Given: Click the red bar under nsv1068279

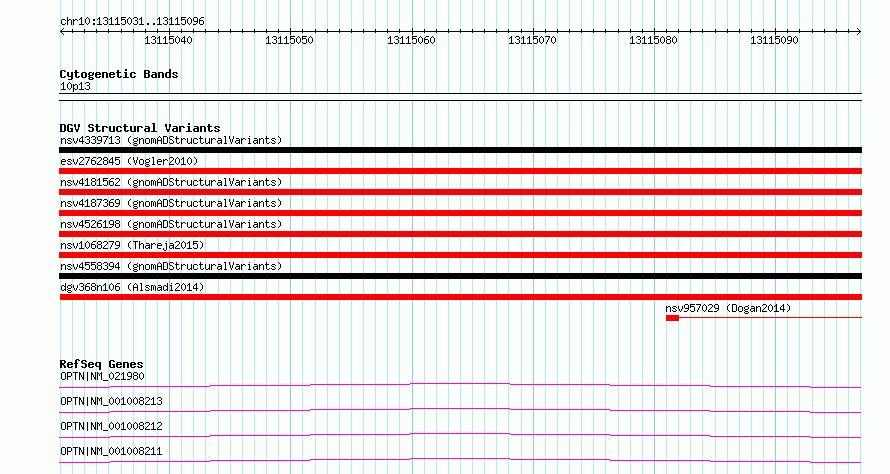Looking at the screenshot, I should pos(460,255).
